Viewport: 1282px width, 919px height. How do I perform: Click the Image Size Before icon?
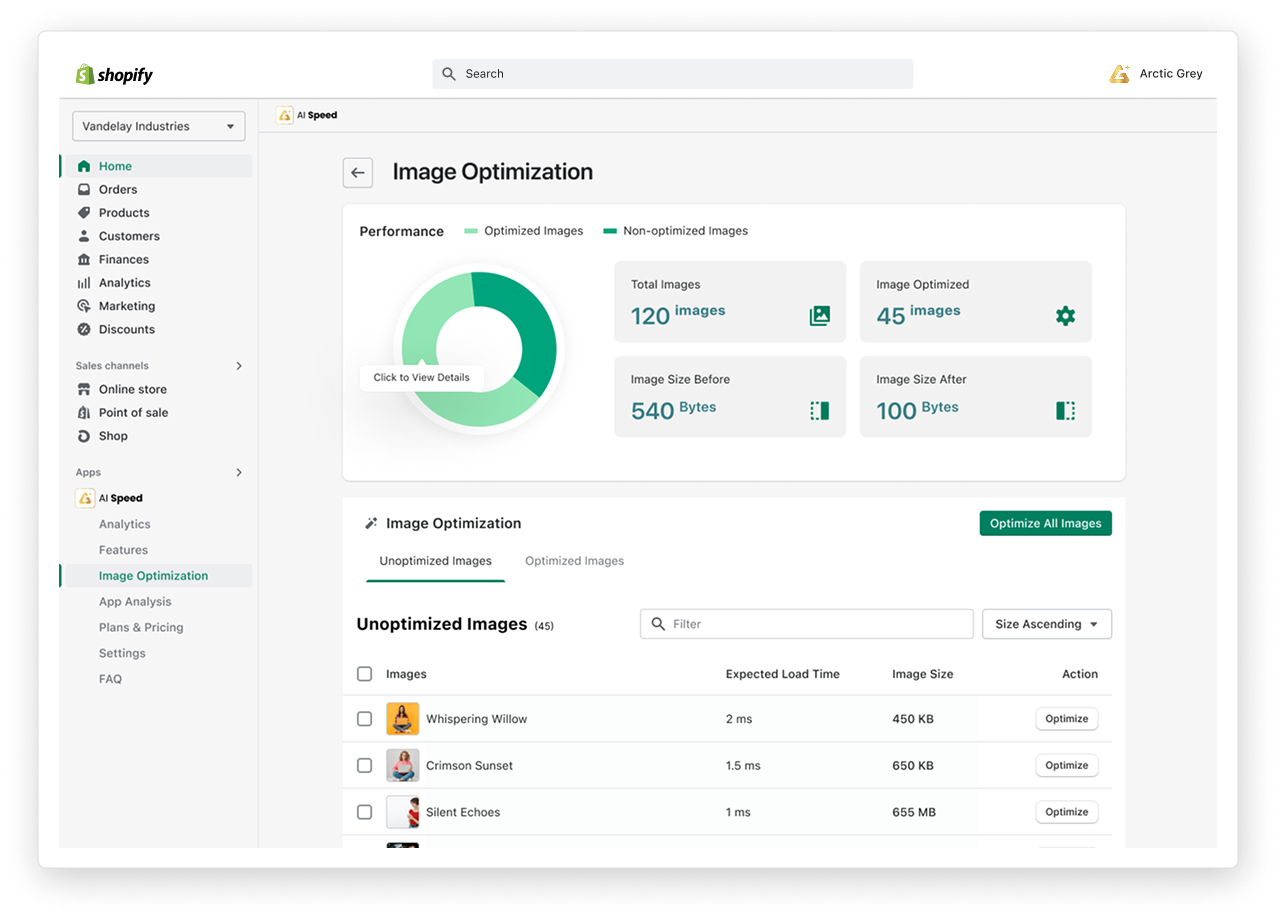[x=819, y=411]
